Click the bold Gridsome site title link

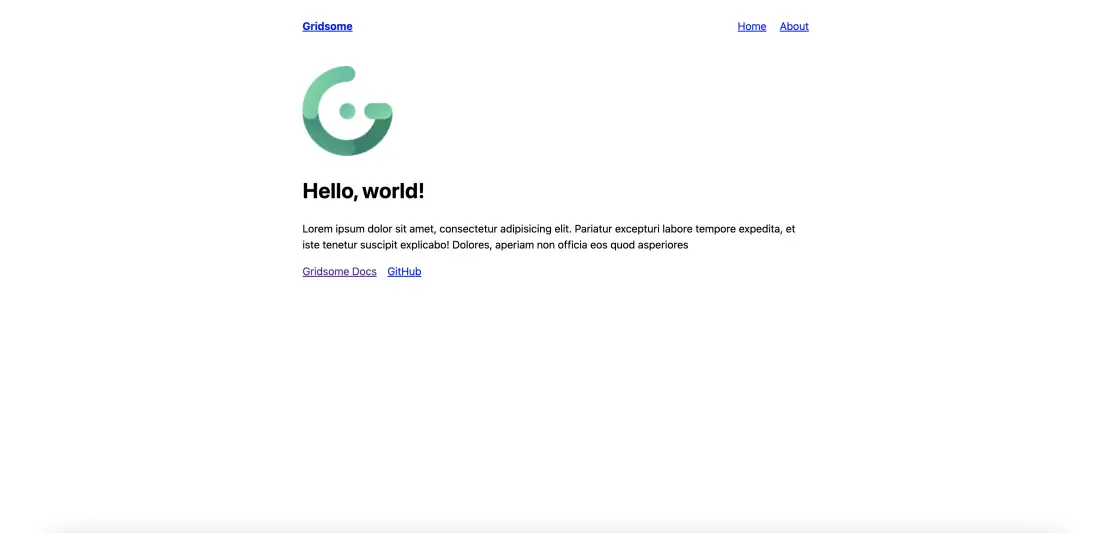[327, 26]
